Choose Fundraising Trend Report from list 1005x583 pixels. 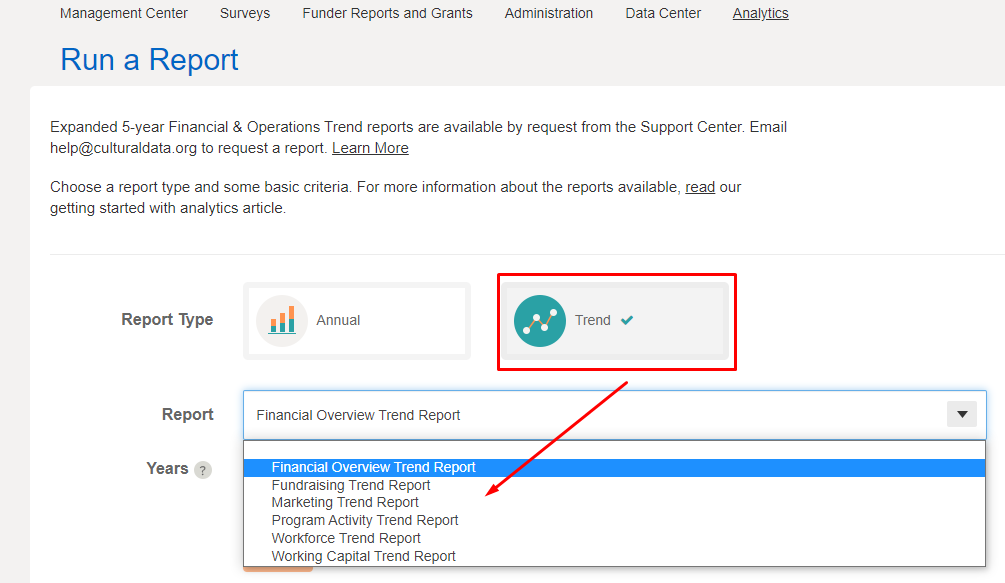click(x=351, y=485)
